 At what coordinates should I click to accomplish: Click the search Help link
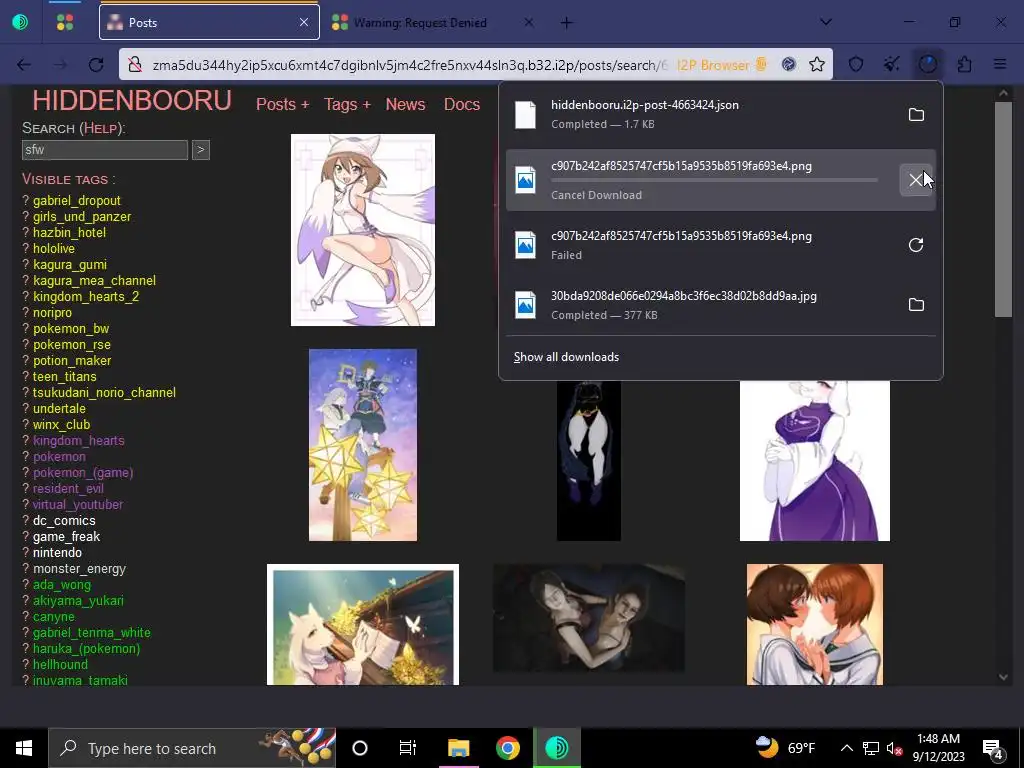pyautogui.click(x=100, y=128)
